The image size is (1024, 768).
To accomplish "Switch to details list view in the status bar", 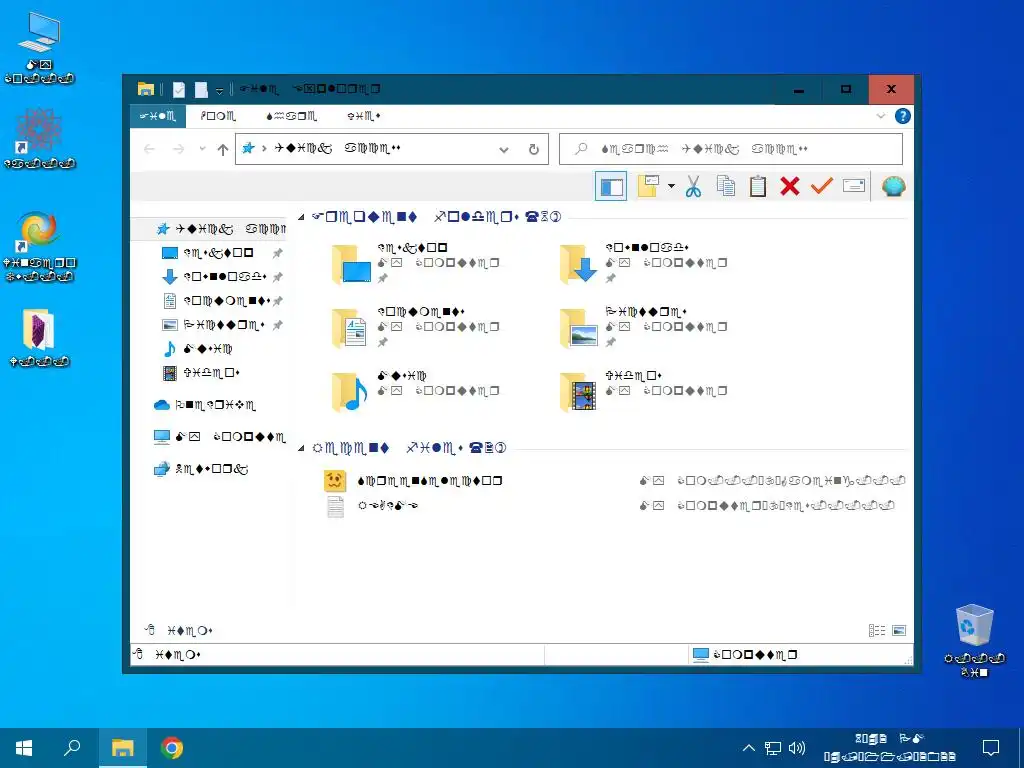I will point(877,630).
